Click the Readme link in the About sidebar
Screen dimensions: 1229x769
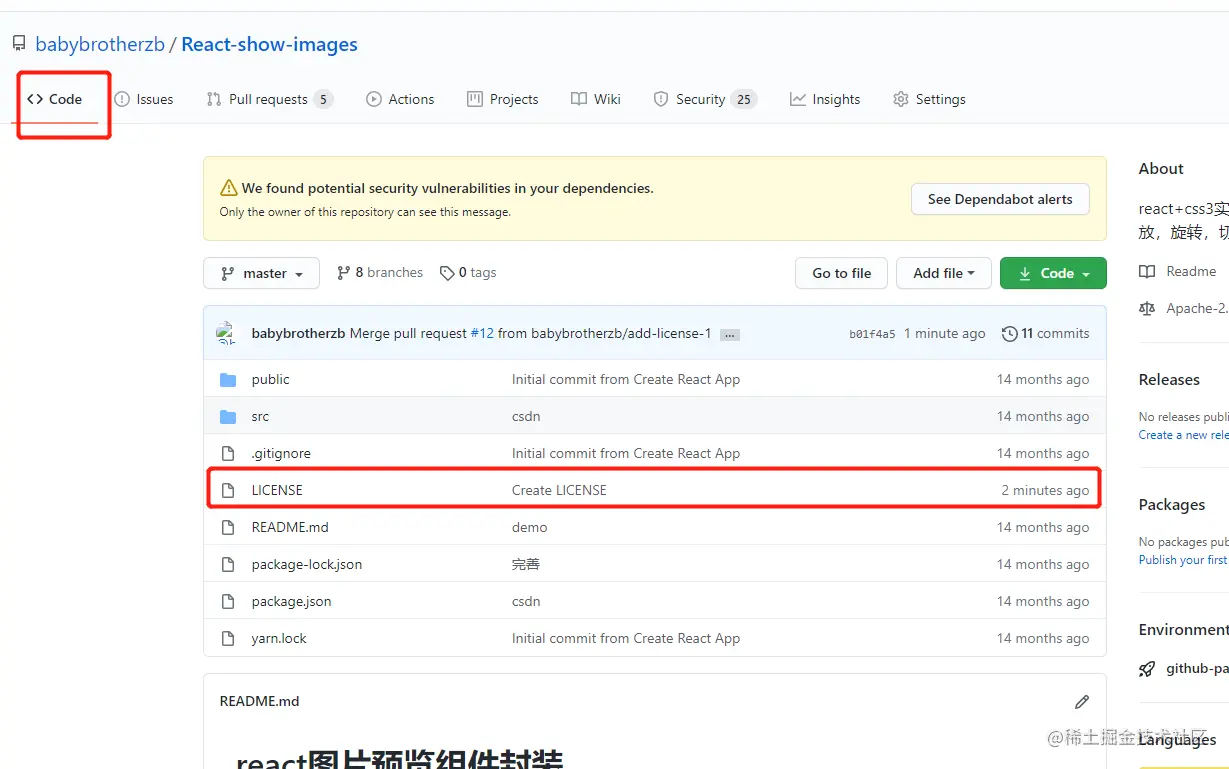[x=1178, y=271]
